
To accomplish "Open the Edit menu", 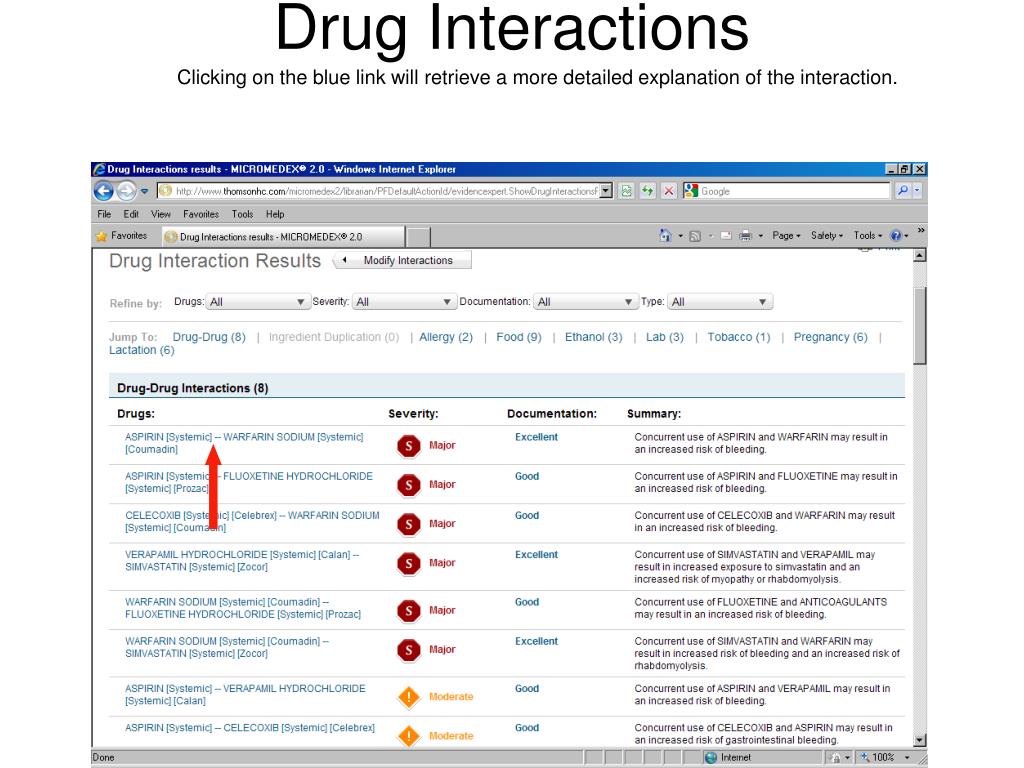I will (131, 214).
